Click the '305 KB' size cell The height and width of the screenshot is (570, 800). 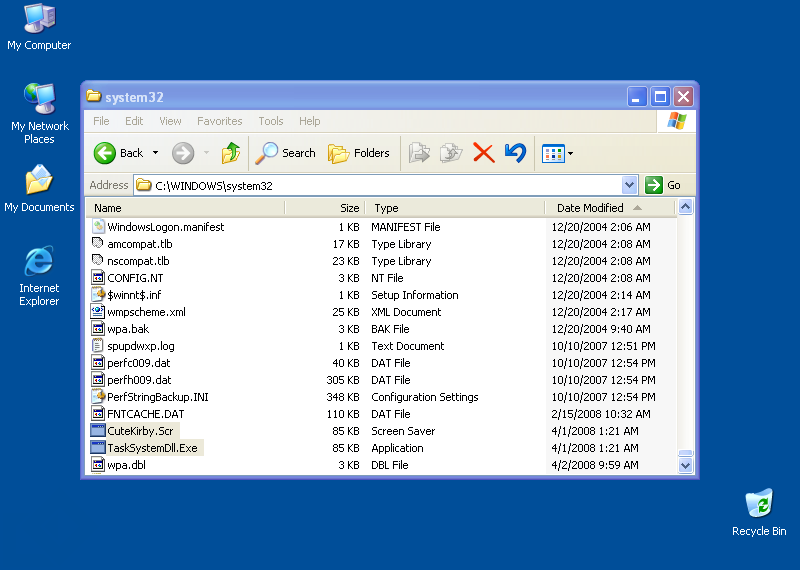tap(343, 380)
